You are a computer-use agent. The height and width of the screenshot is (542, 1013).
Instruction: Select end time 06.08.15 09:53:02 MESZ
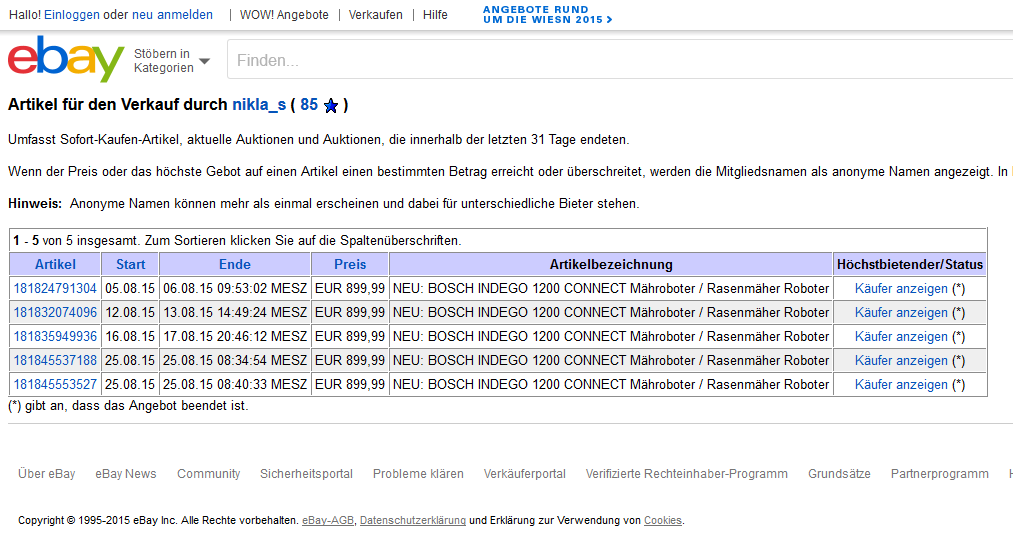point(235,288)
